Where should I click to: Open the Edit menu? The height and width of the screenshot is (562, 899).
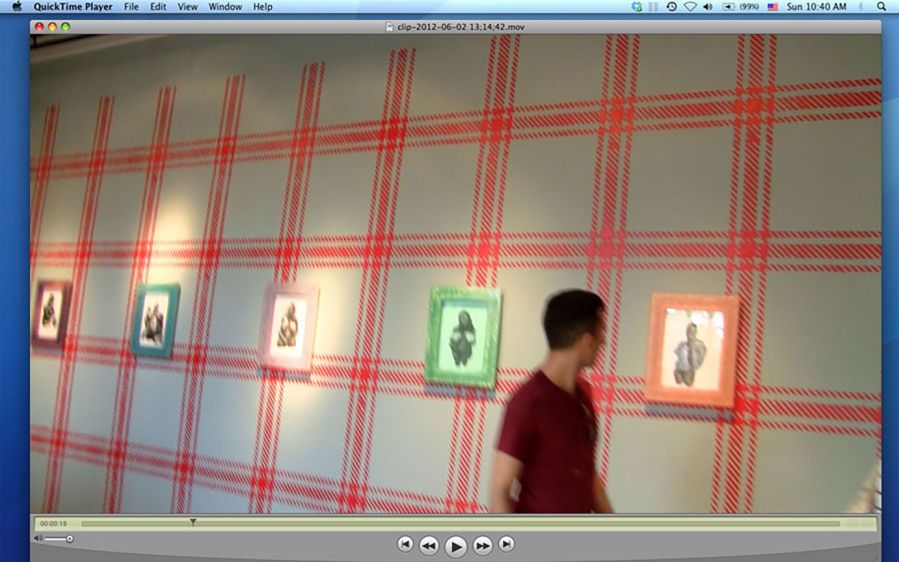tap(158, 7)
